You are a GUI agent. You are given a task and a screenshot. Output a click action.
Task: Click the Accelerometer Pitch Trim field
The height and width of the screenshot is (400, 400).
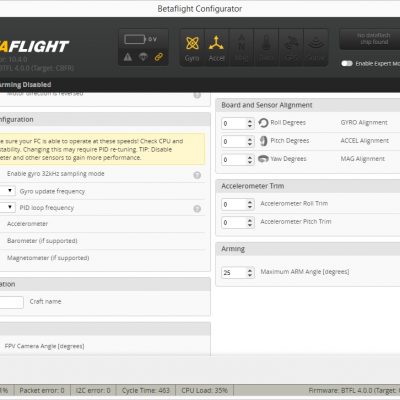coord(238,222)
